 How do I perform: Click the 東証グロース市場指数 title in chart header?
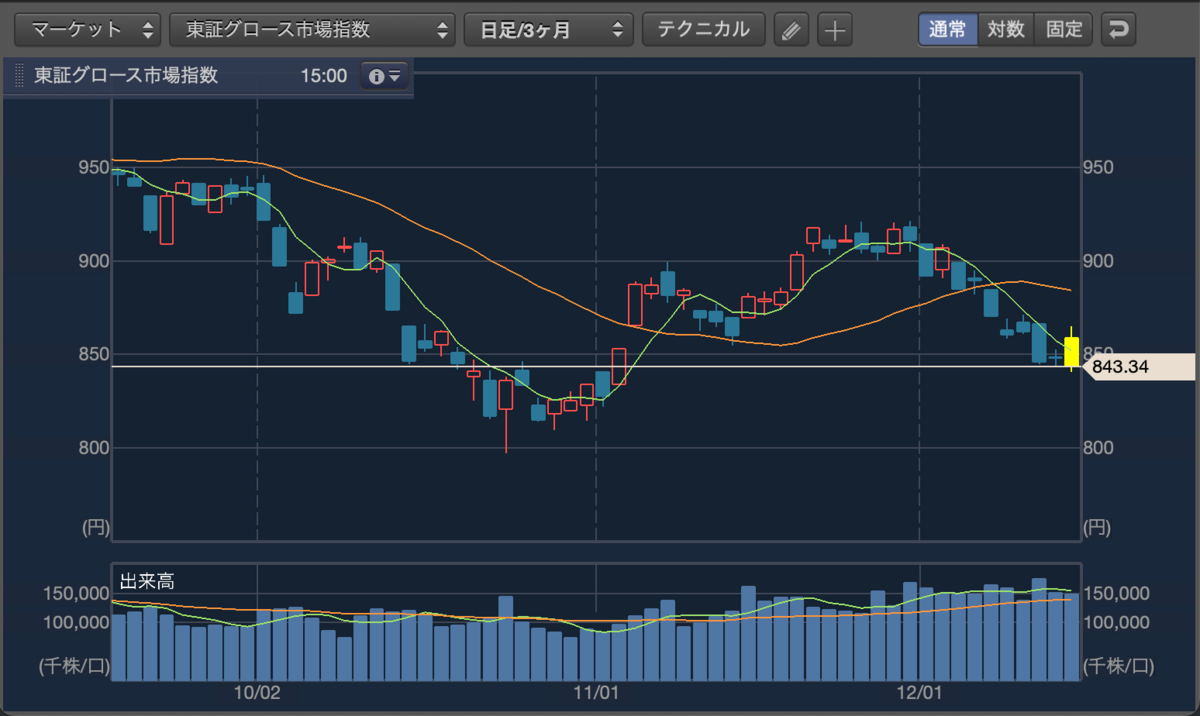coord(126,76)
